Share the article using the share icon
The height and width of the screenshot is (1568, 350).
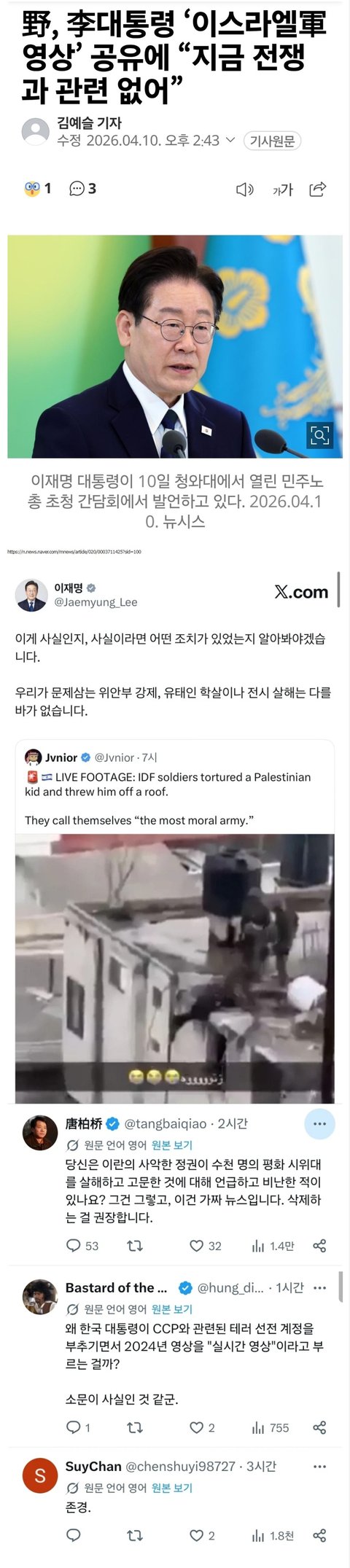click(x=318, y=190)
